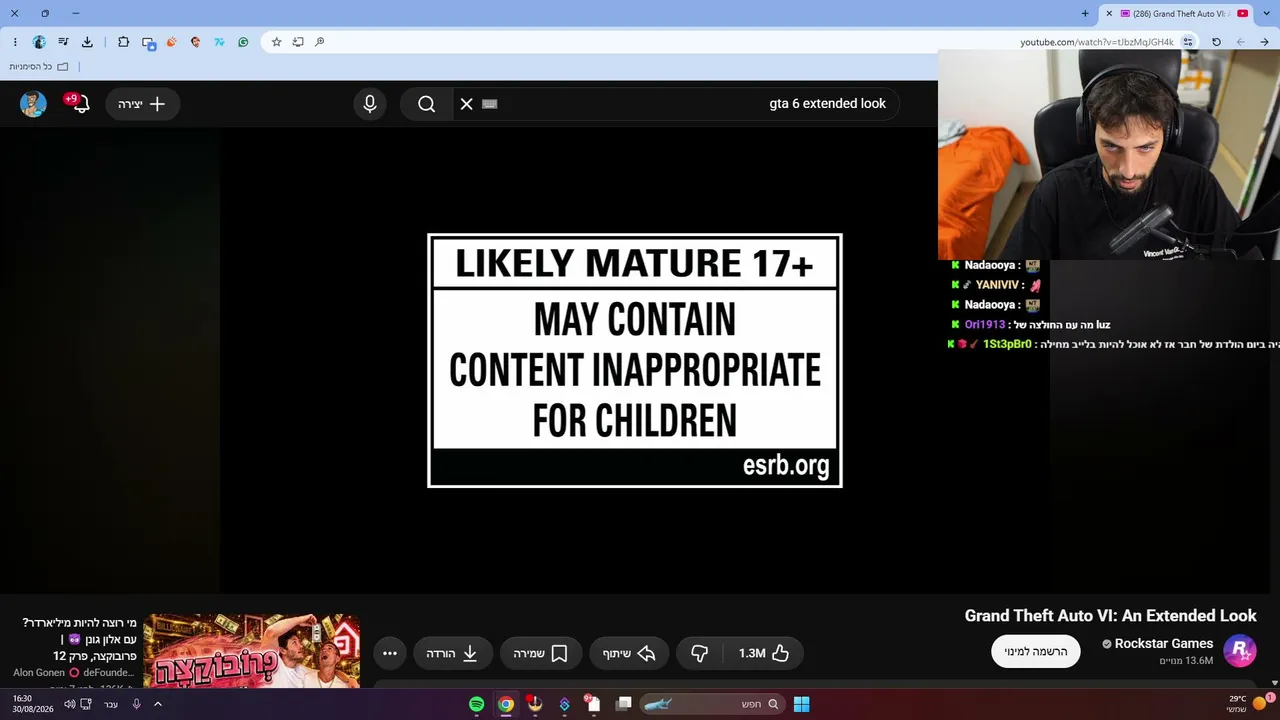
Task: Open Chrome from the taskbar
Action: click(x=506, y=704)
